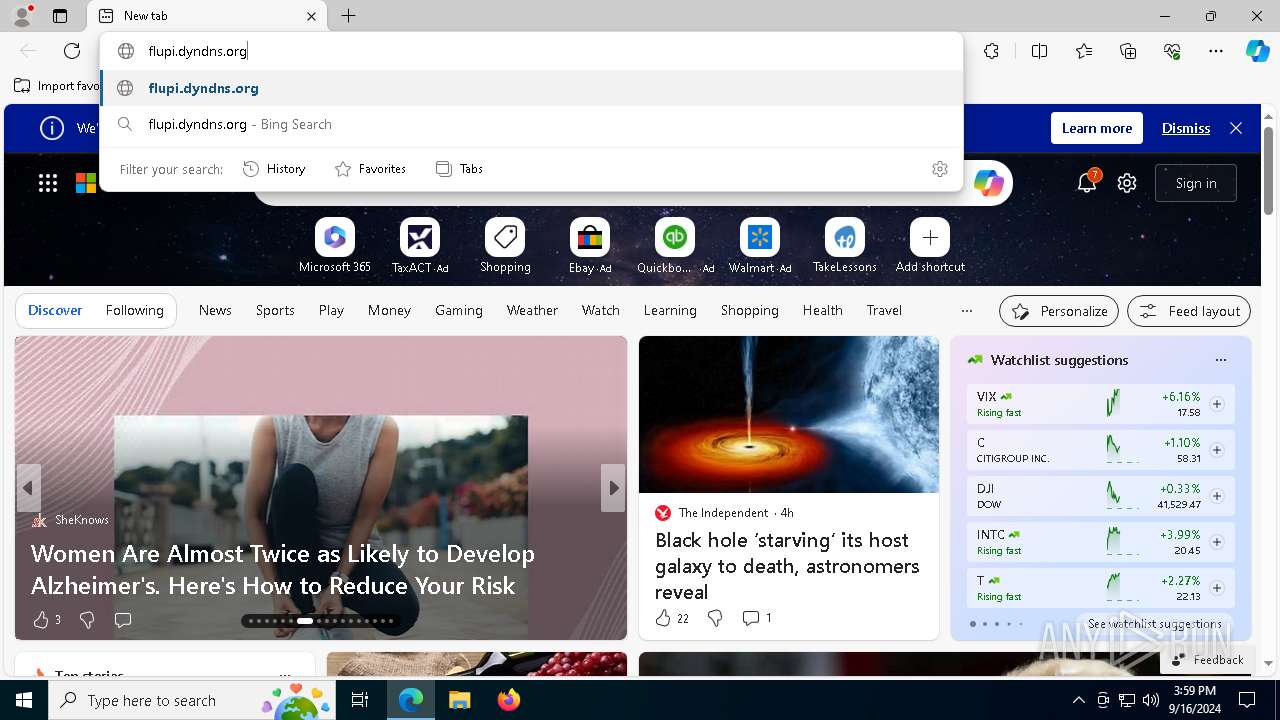The image size is (1280, 720).
Task: Add T stock to watchlist
Action: [x=1217, y=588]
